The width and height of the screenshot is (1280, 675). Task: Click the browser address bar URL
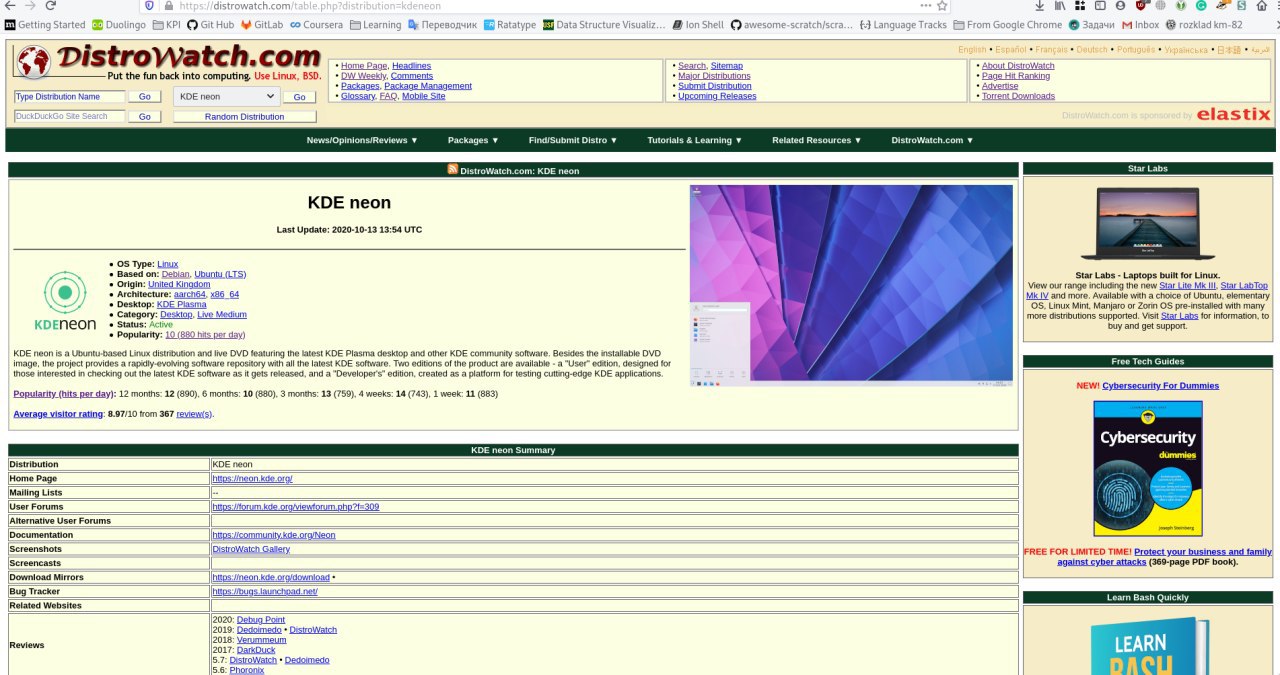click(x=310, y=5)
